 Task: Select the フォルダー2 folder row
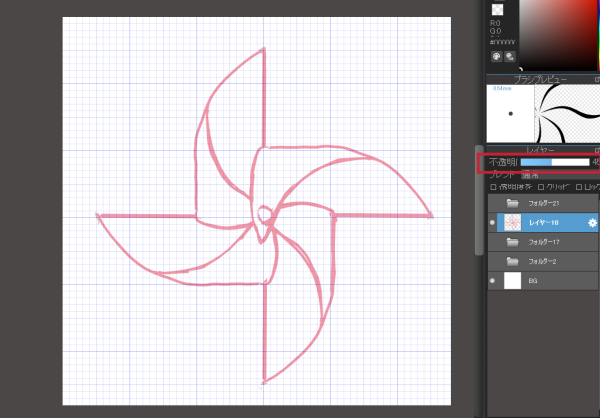click(543, 261)
